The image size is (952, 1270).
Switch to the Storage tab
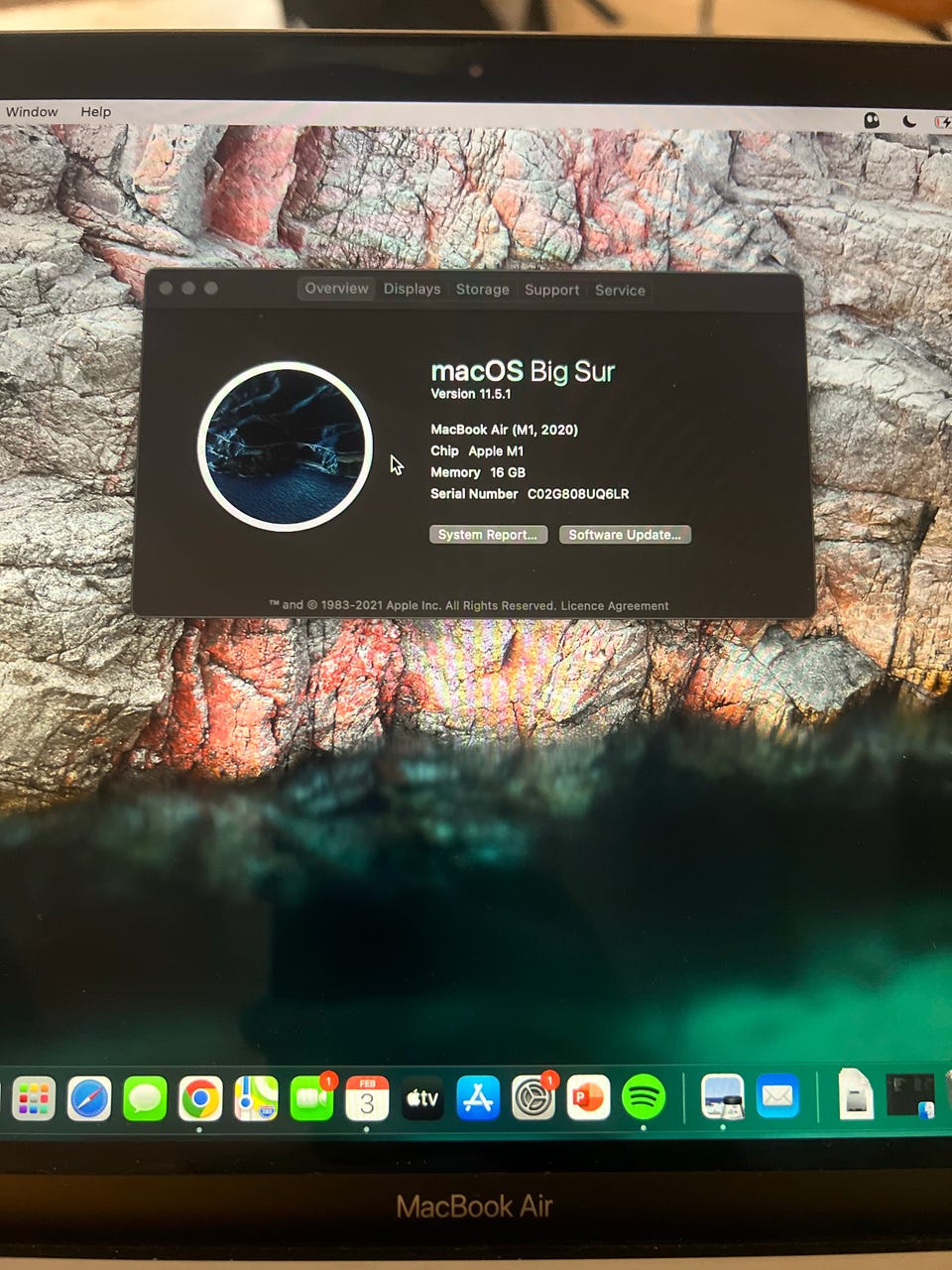482,290
